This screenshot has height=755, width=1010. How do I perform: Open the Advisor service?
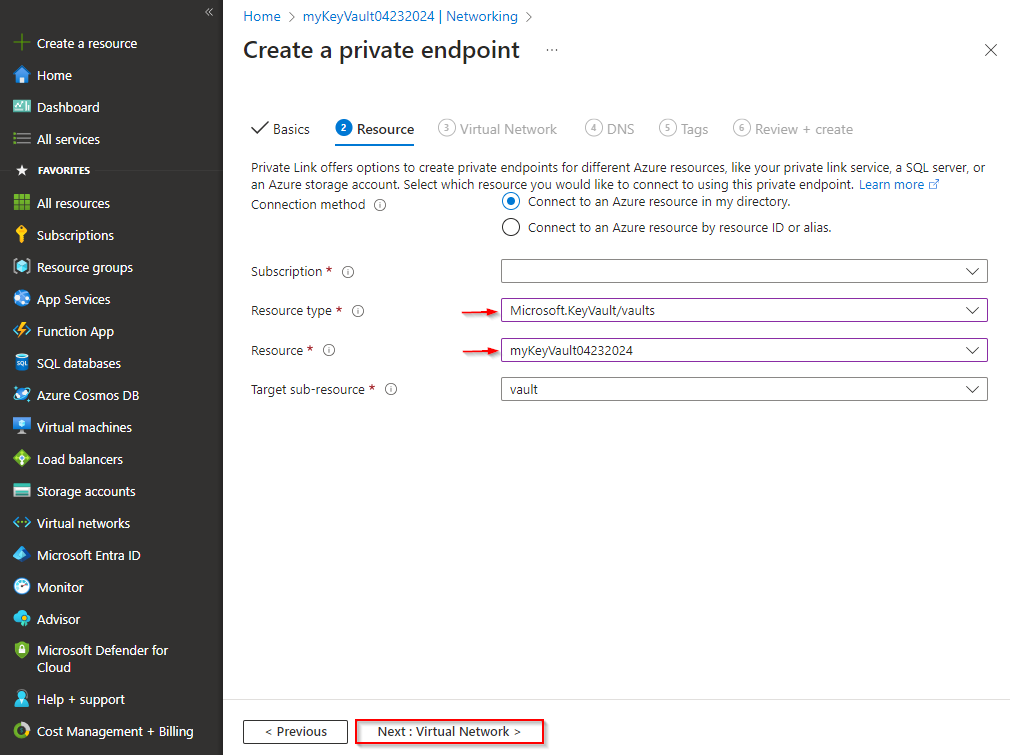(x=63, y=618)
